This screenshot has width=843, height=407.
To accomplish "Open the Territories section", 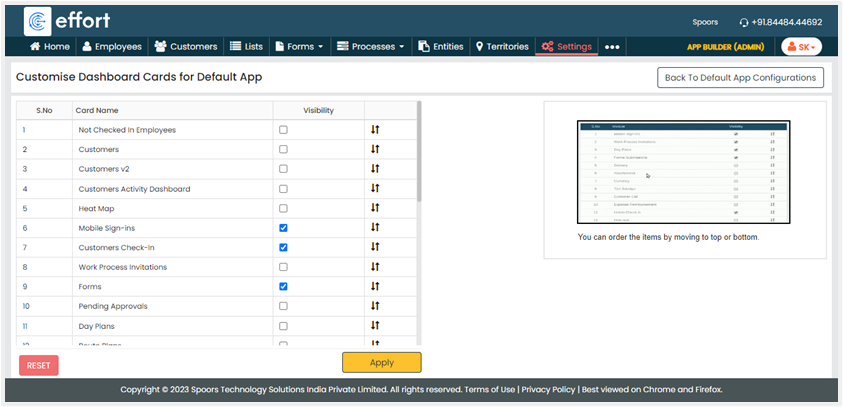I will [502, 47].
